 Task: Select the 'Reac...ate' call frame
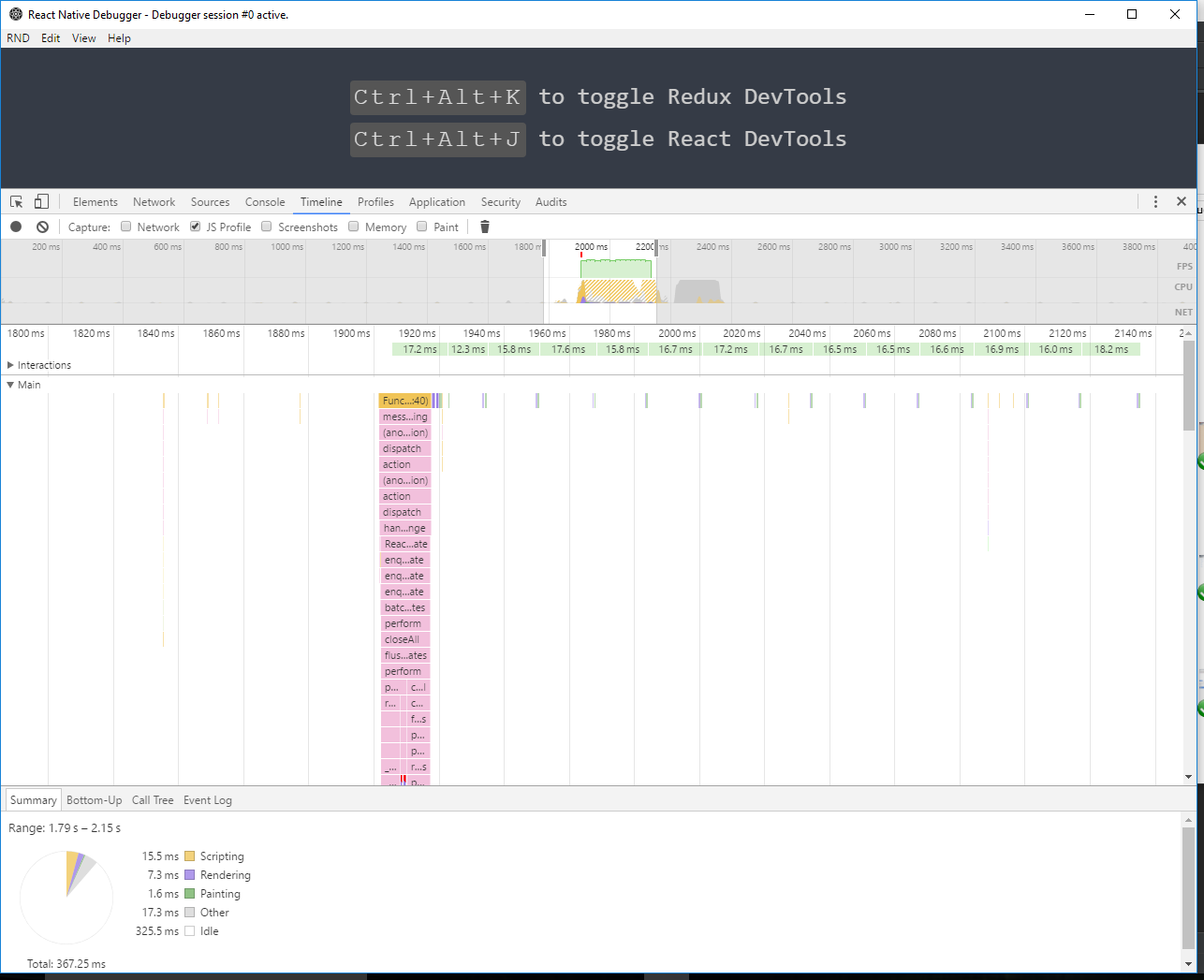click(405, 544)
